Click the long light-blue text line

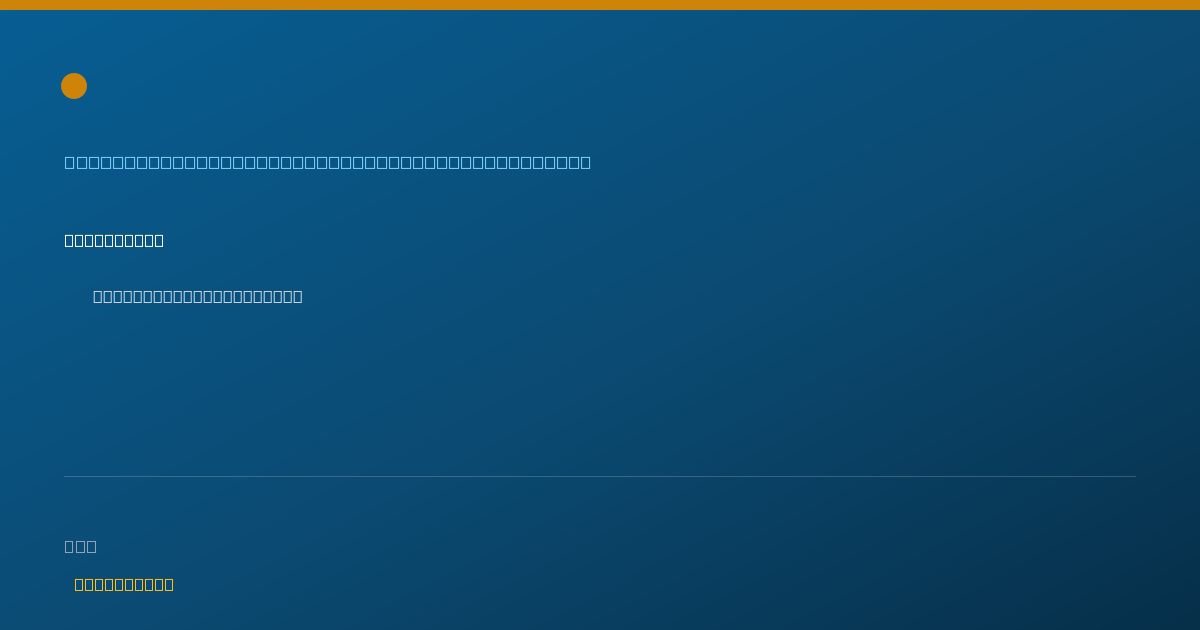click(x=327, y=162)
